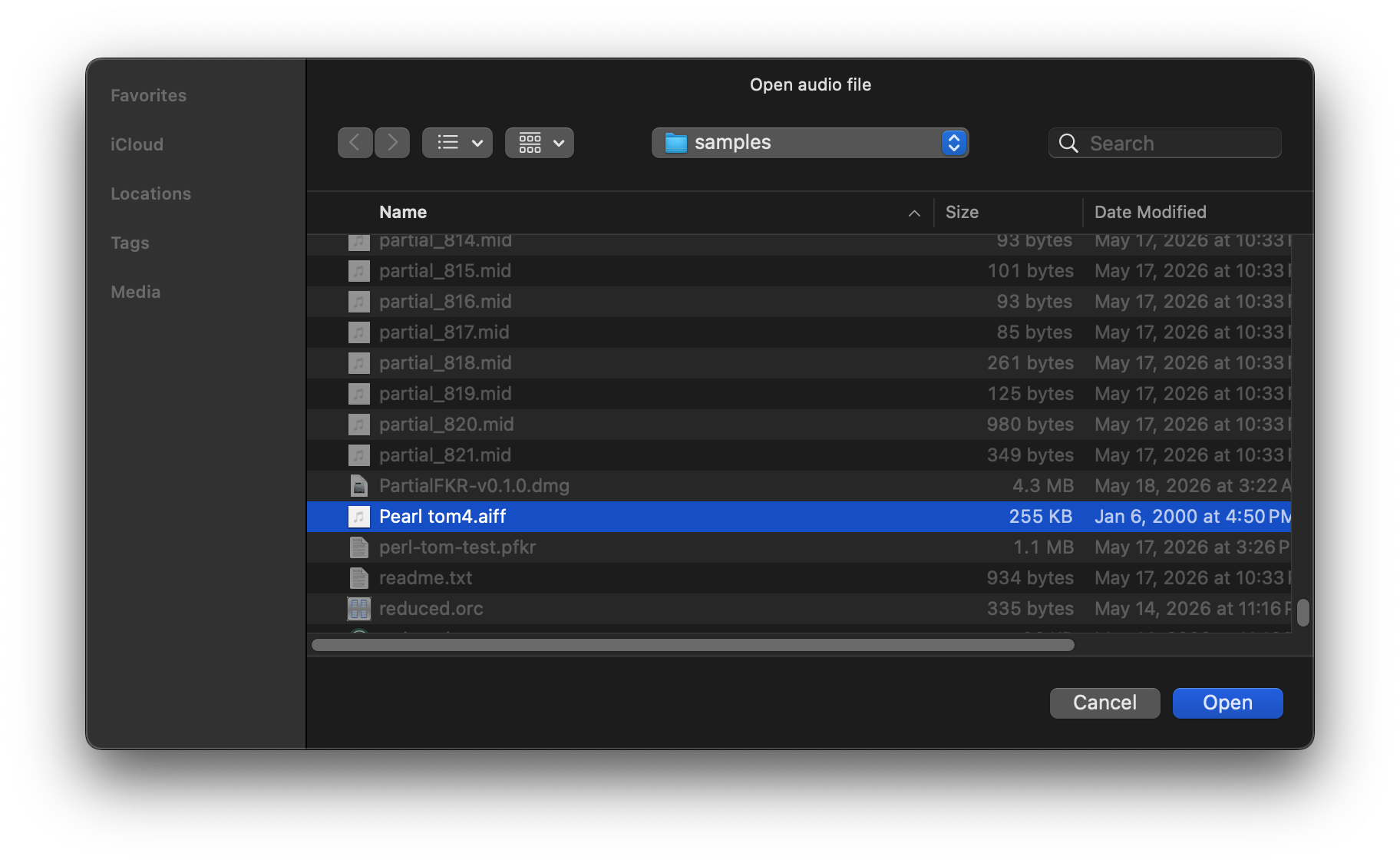The image size is (1400, 863).
Task: Open the selected audio file
Action: (x=1227, y=703)
